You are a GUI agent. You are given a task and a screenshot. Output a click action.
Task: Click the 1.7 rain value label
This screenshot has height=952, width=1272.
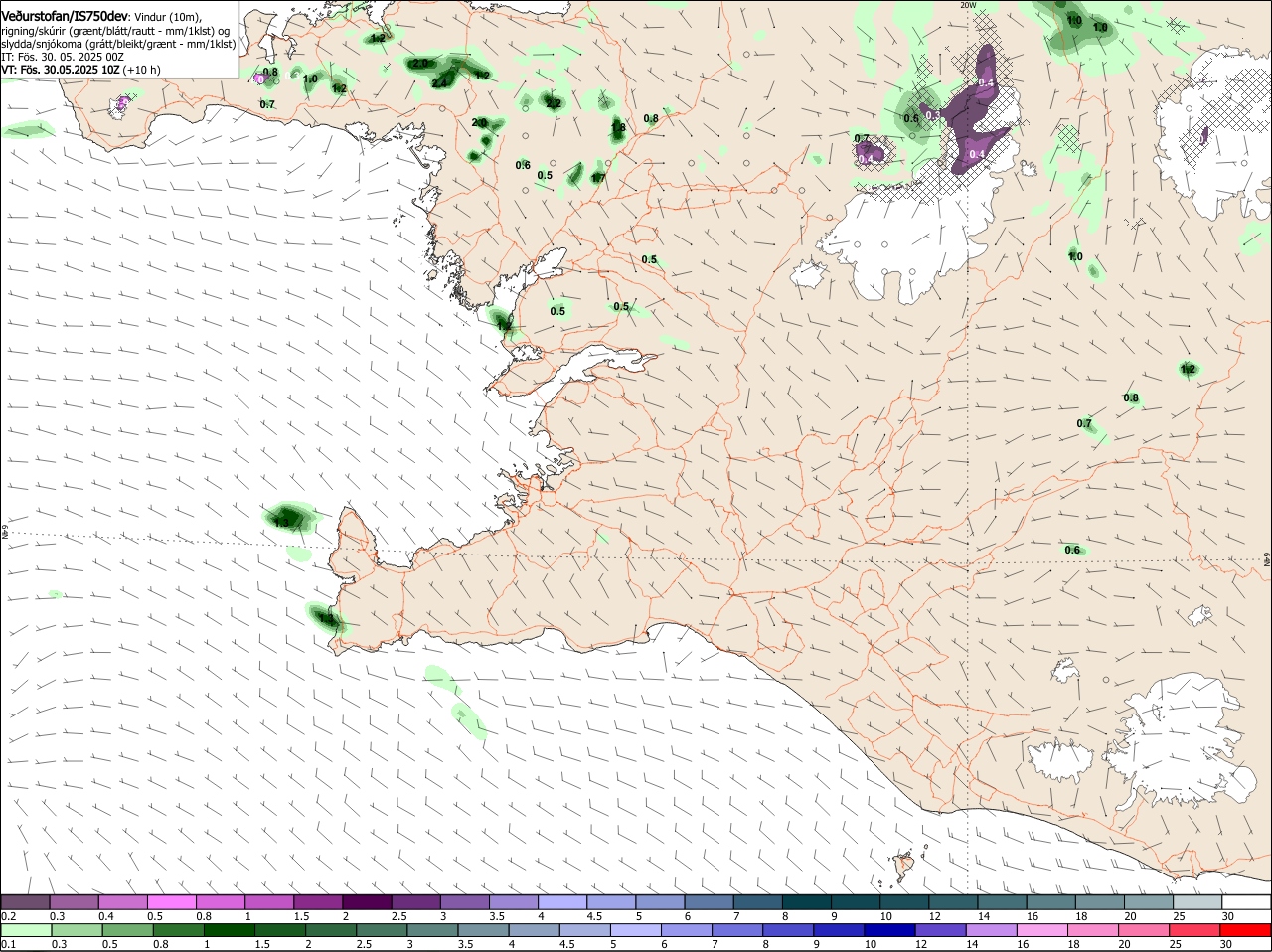tap(598, 178)
